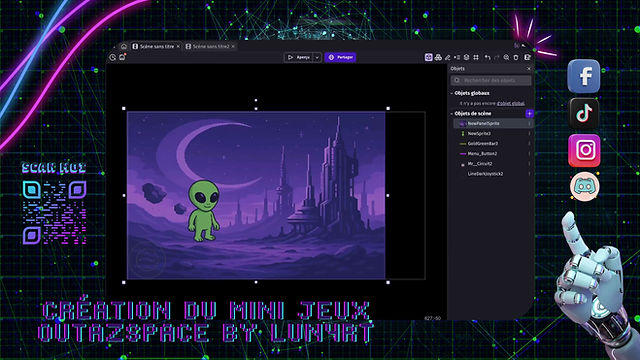Click the TikTok icon
This screenshot has height=360, width=640.
pyautogui.click(x=584, y=113)
